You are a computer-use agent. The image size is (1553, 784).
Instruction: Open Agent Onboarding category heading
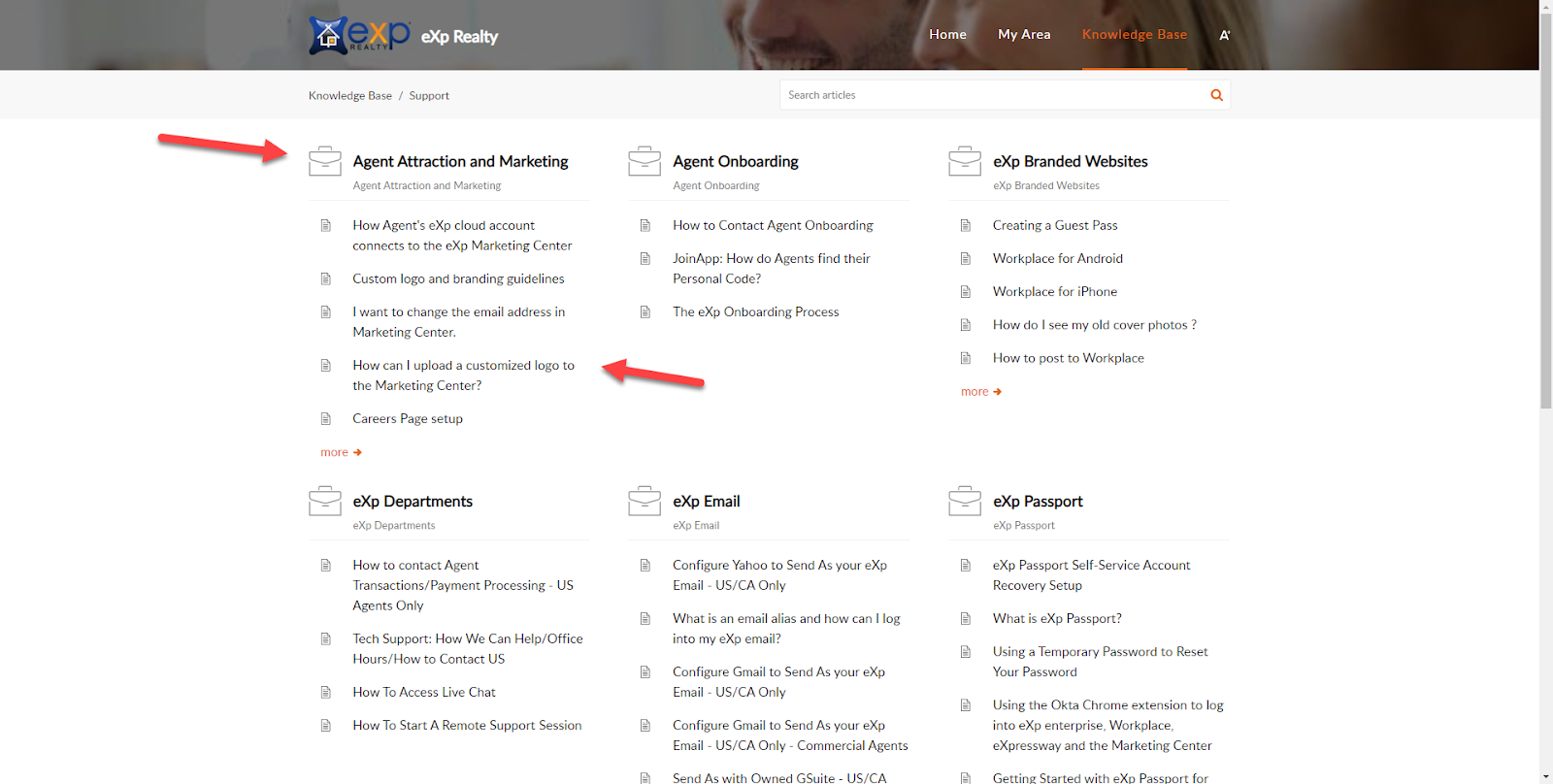tap(736, 161)
